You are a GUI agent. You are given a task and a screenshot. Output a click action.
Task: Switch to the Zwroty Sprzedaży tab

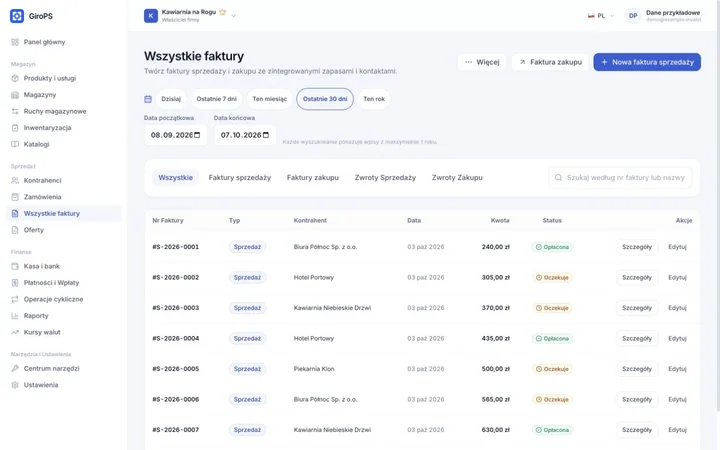tap(385, 178)
